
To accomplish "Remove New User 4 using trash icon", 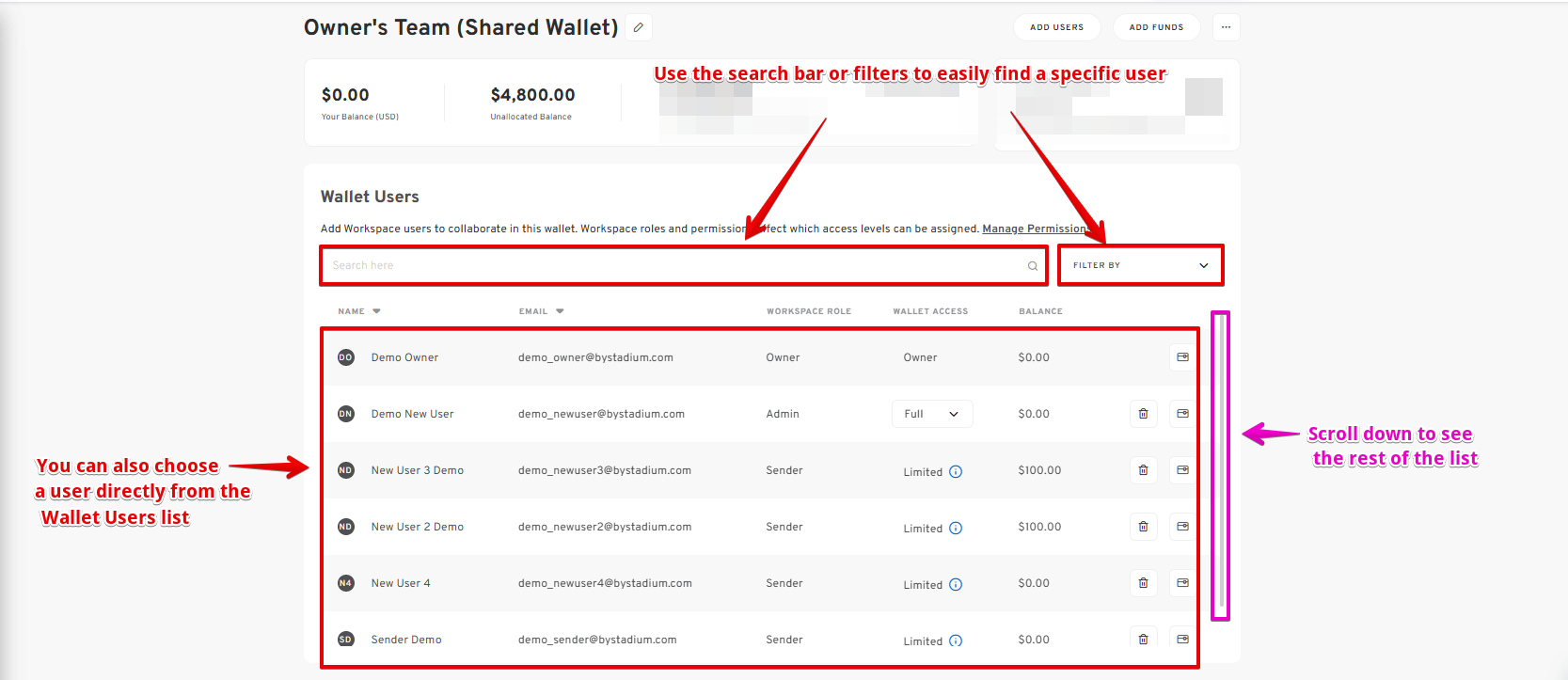I will (x=1143, y=583).
